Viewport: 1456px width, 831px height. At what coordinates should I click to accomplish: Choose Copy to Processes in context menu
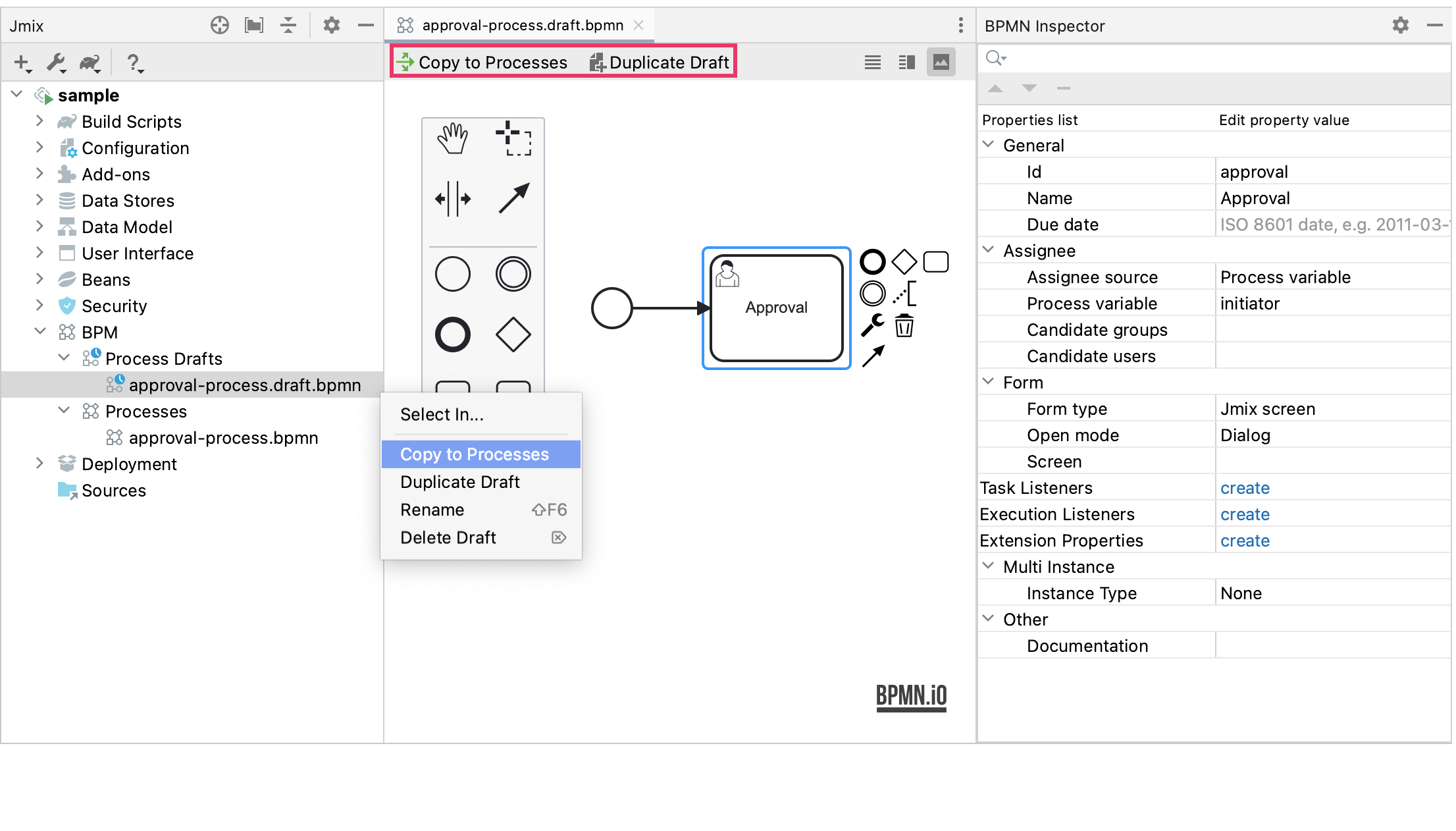tap(481, 454)
